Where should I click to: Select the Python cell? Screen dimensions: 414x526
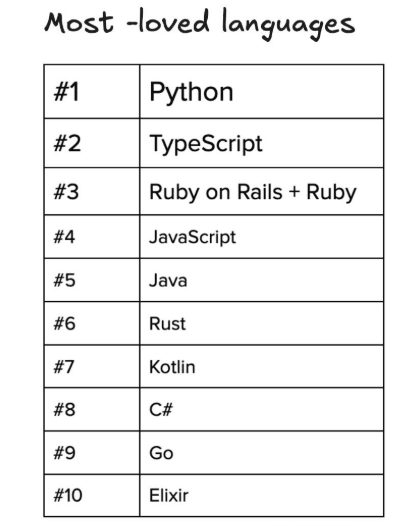pos(262,92)
